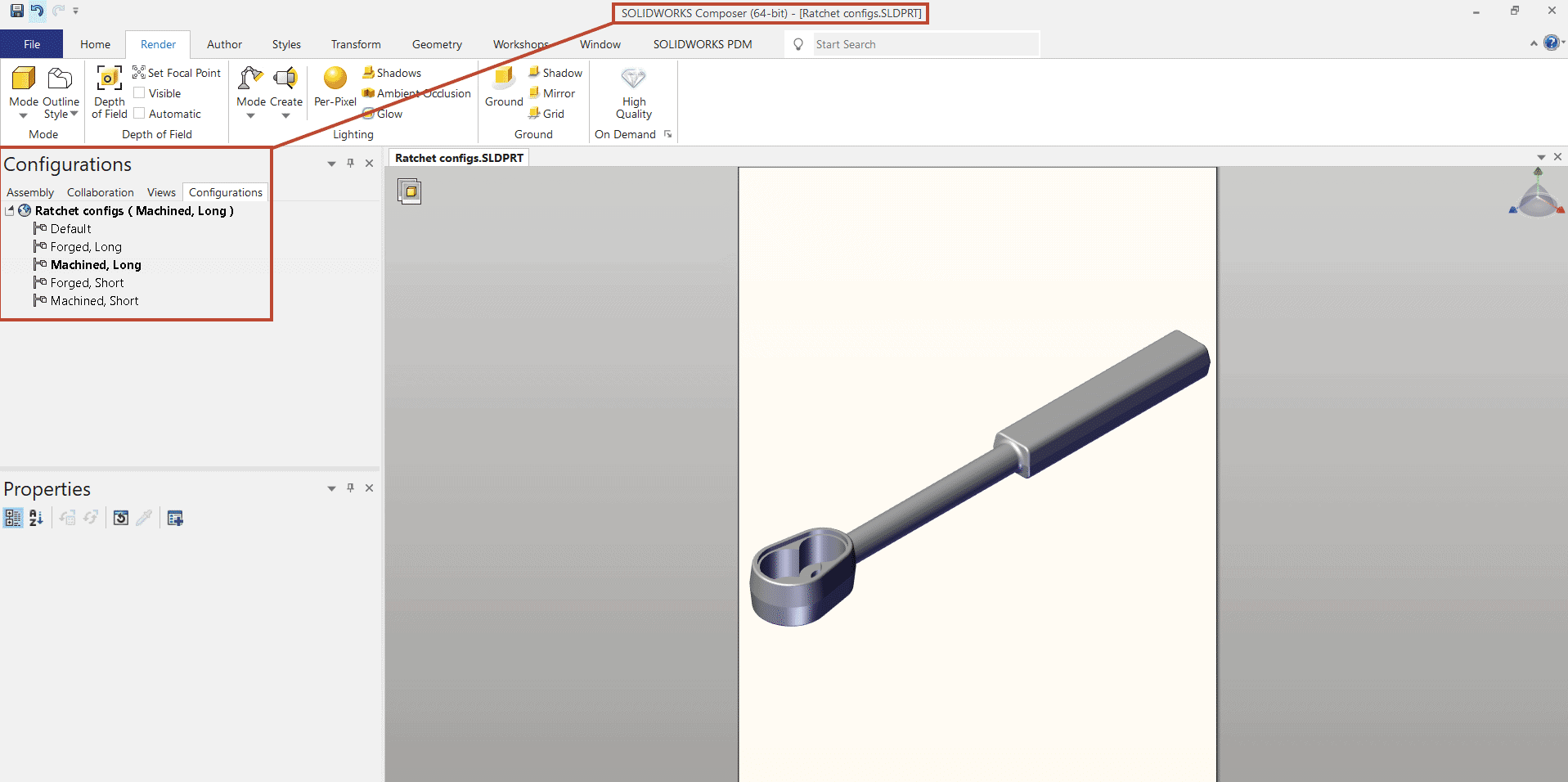Click the Alphabetical sort properties icon
This screenshot has height=782, width=1568.
(36, 518)
